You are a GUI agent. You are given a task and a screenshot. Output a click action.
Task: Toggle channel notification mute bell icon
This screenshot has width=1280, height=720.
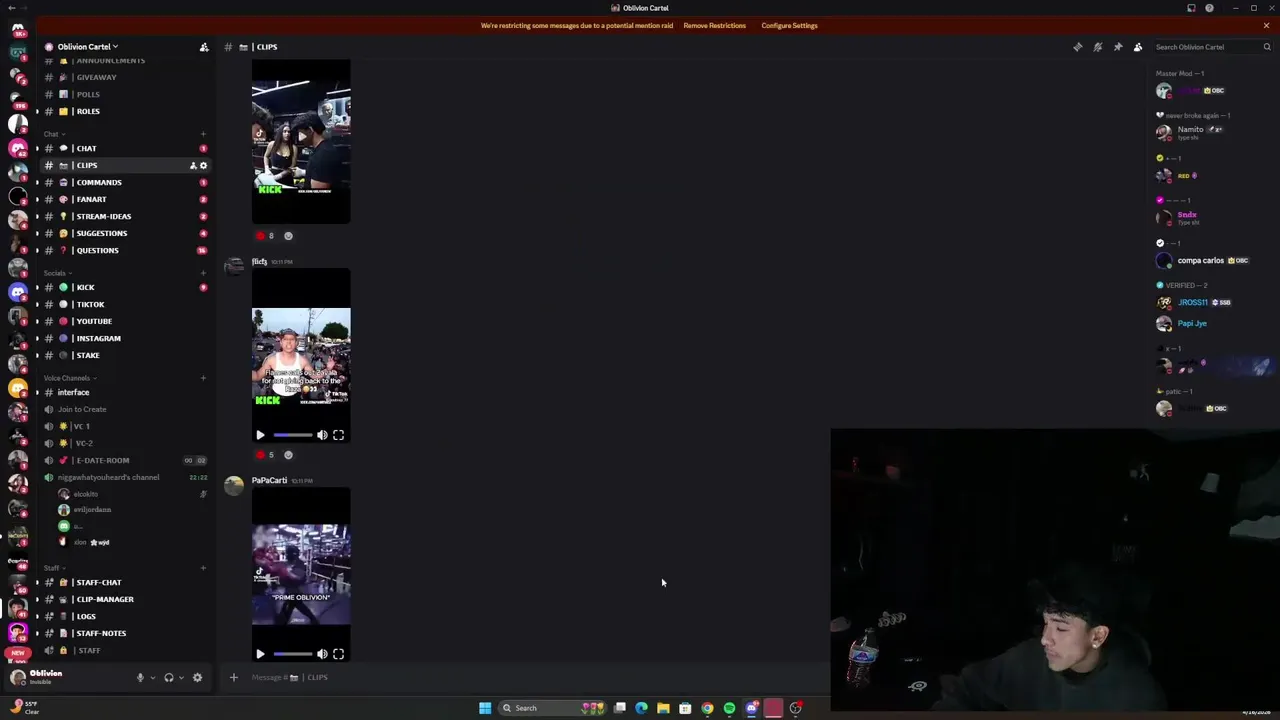[1097, 47]
